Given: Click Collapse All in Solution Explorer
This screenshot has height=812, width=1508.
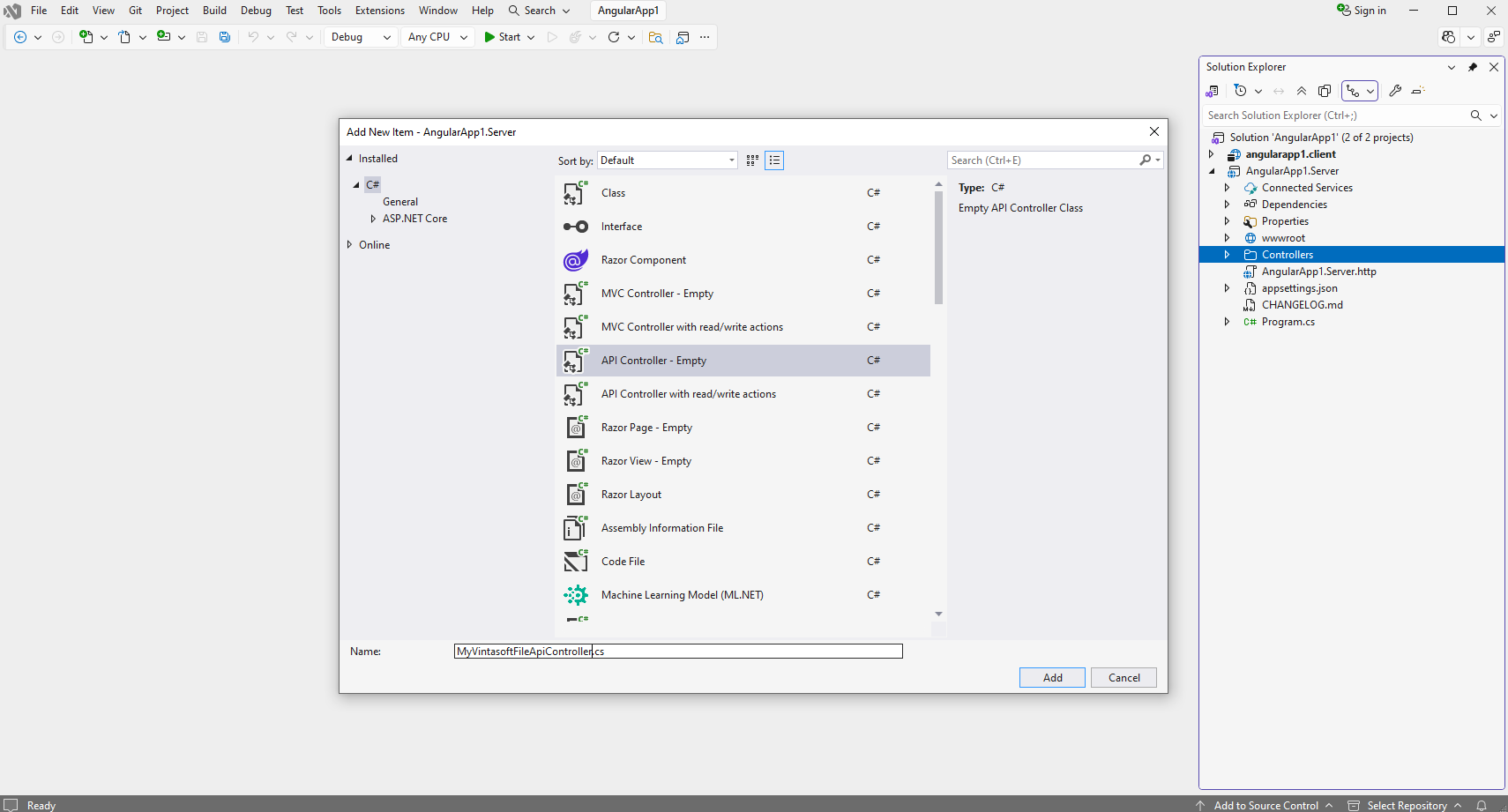Looking at the screenshot, I should (x=1302, y=91).
